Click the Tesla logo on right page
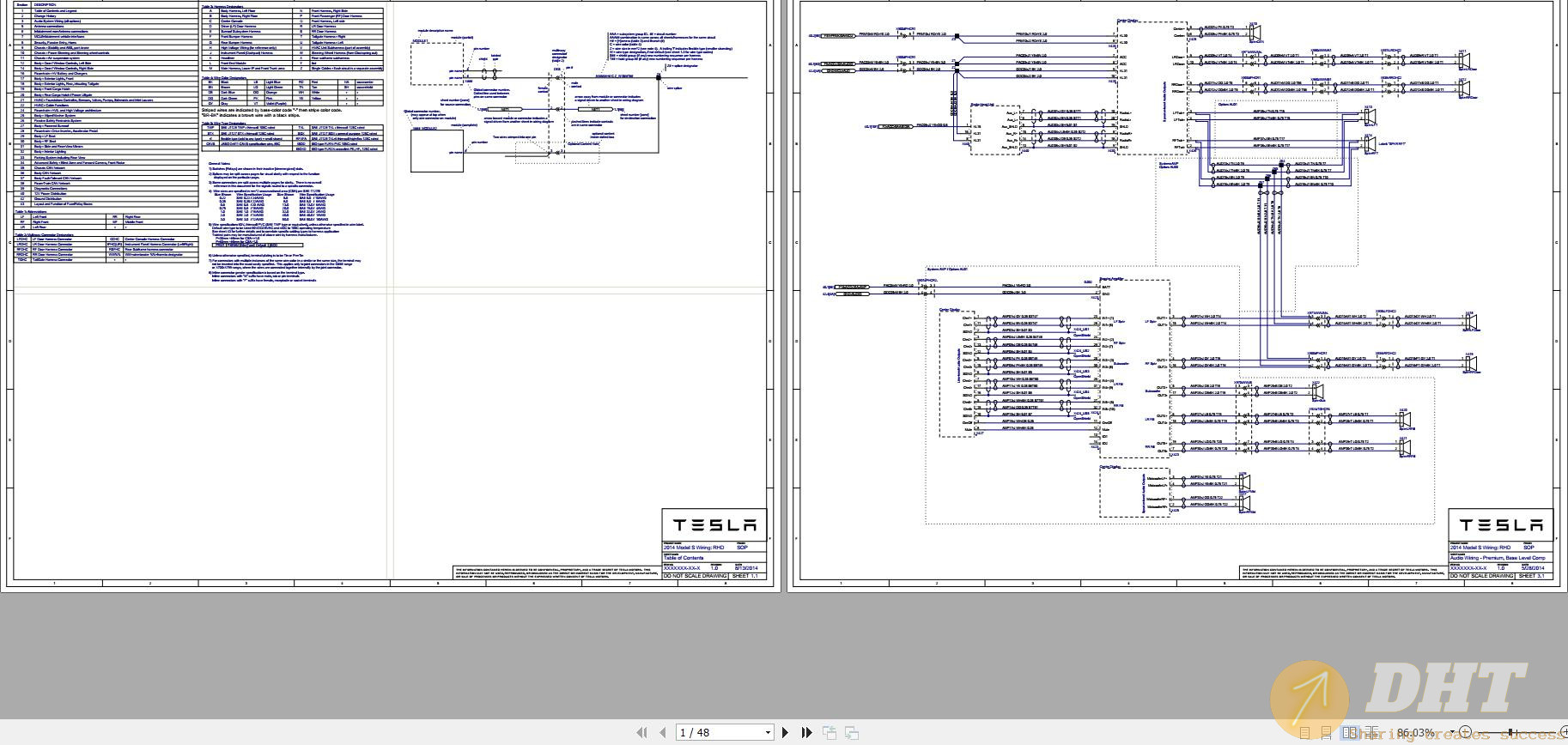This screenshot has width=1568, height=745. 1500,524
